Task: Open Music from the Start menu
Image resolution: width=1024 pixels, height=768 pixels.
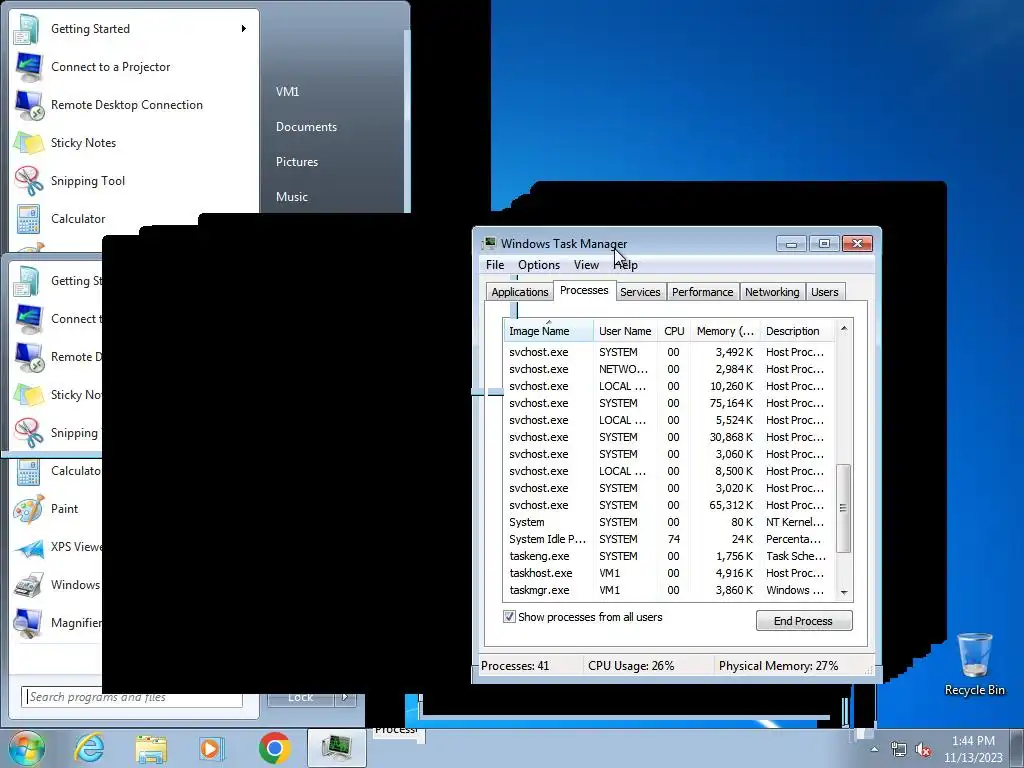Action: point(291,197)
